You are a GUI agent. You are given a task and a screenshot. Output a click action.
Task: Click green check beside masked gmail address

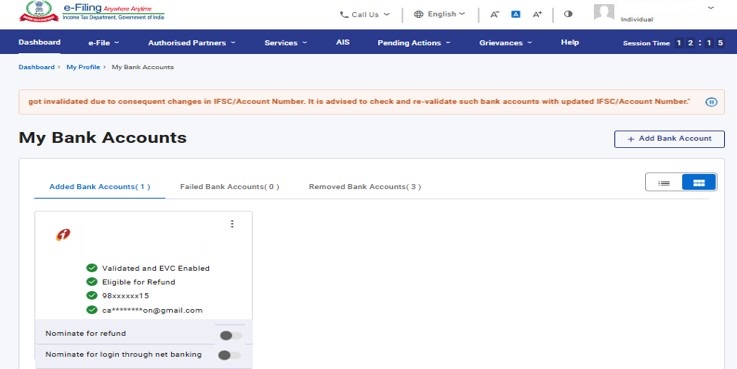(92, 310)
